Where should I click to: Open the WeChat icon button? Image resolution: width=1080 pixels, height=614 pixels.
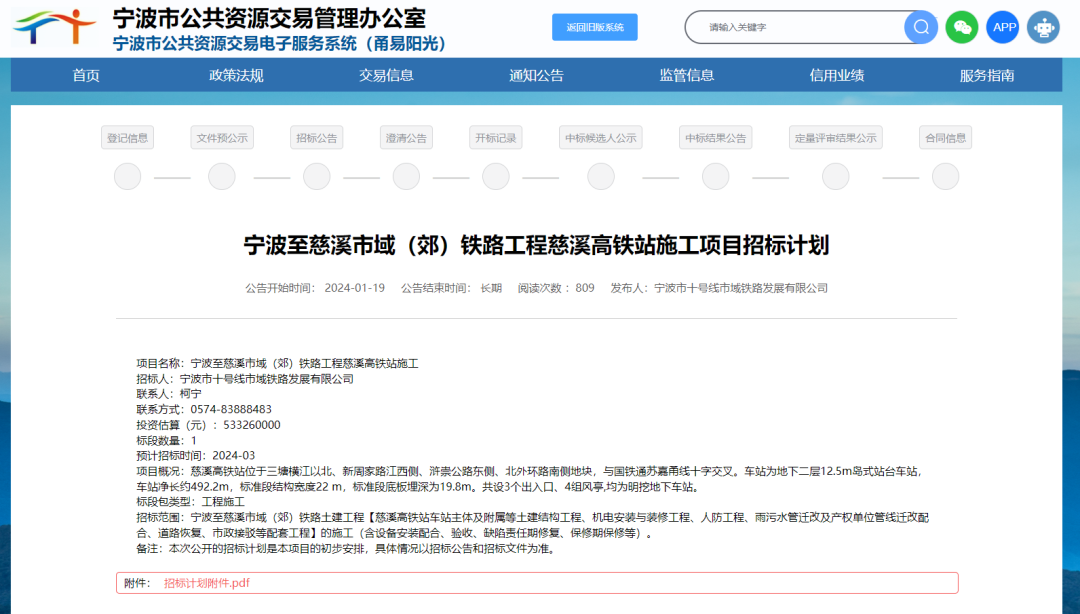click(x=962, y=27)
